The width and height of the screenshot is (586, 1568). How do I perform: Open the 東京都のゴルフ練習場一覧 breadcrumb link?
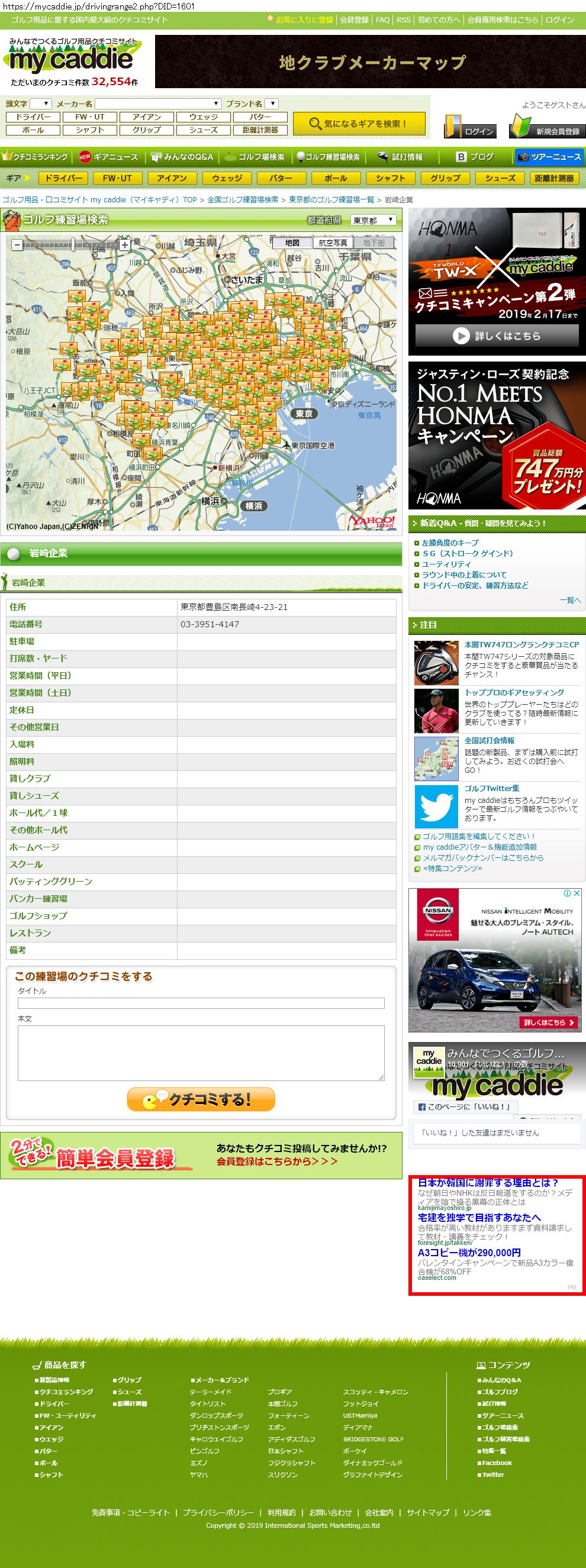tap(331, 199)
